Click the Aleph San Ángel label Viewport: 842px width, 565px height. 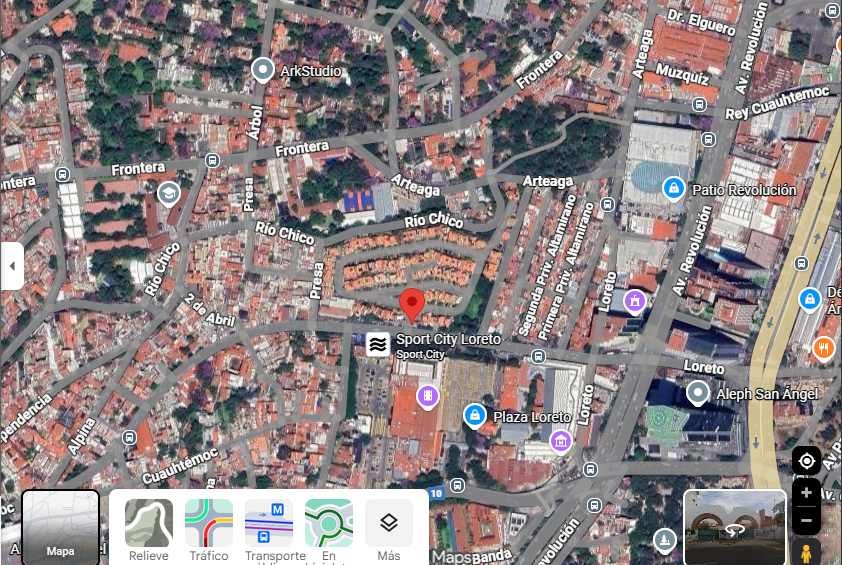(x=767, y=394)
